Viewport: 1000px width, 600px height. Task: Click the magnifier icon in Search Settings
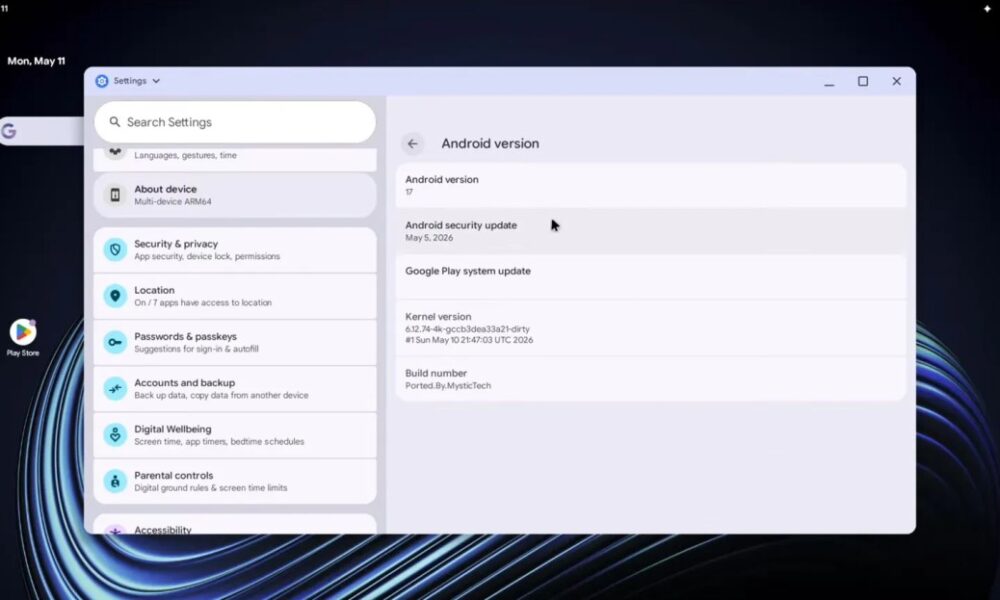point(115,122)
